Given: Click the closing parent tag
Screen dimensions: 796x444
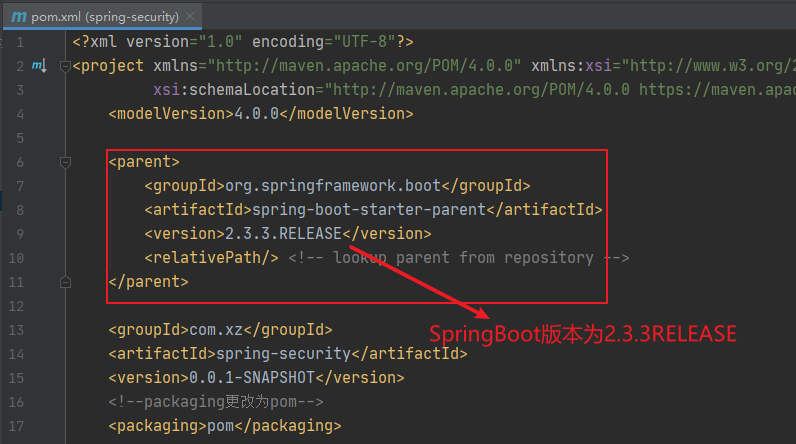Looking at the screenshot, I should 148,282.
